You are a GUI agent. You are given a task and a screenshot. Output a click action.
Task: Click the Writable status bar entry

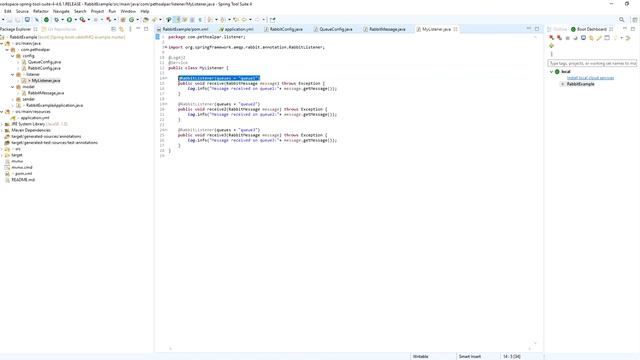420,356
